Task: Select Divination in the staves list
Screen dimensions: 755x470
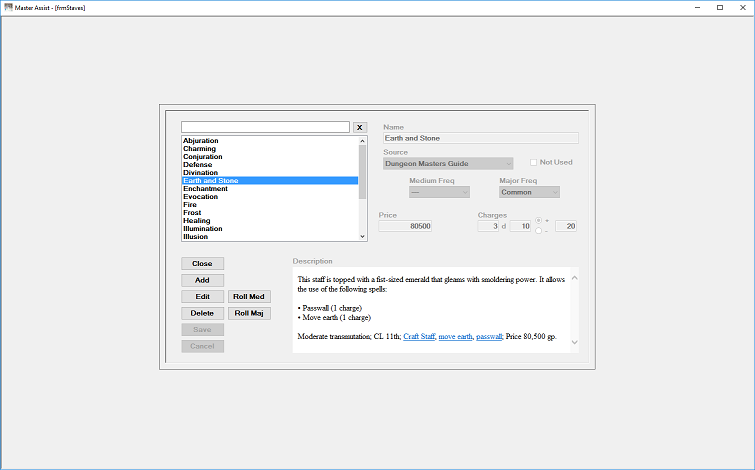Action: click(270, 172)
